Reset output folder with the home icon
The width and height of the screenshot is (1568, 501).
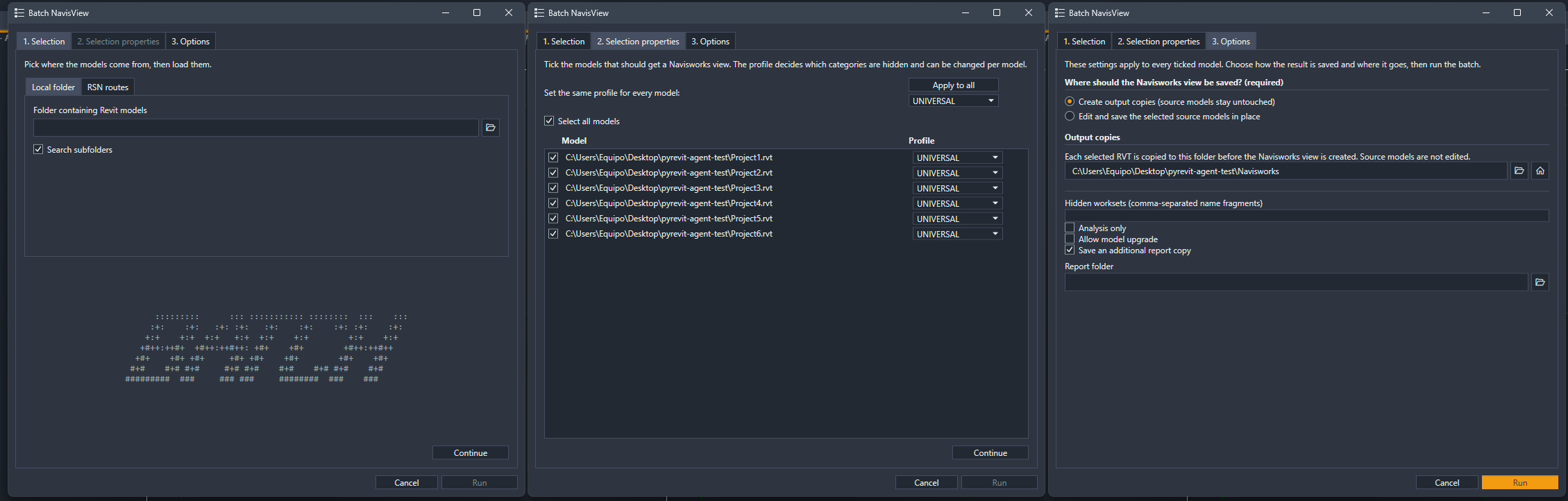pos(1540,171)
